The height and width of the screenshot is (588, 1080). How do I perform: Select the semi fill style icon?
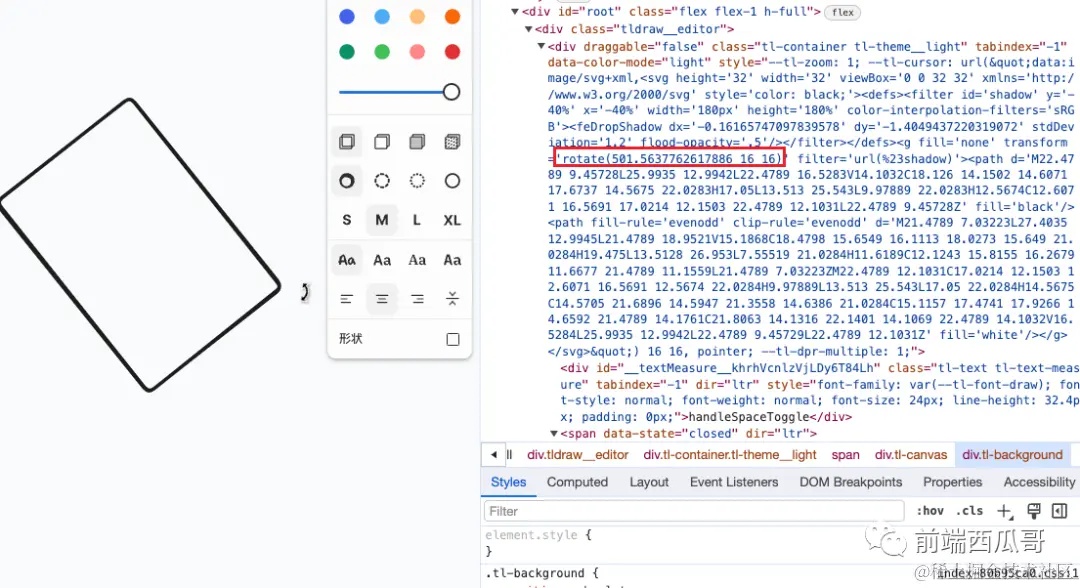pos(382,142)
